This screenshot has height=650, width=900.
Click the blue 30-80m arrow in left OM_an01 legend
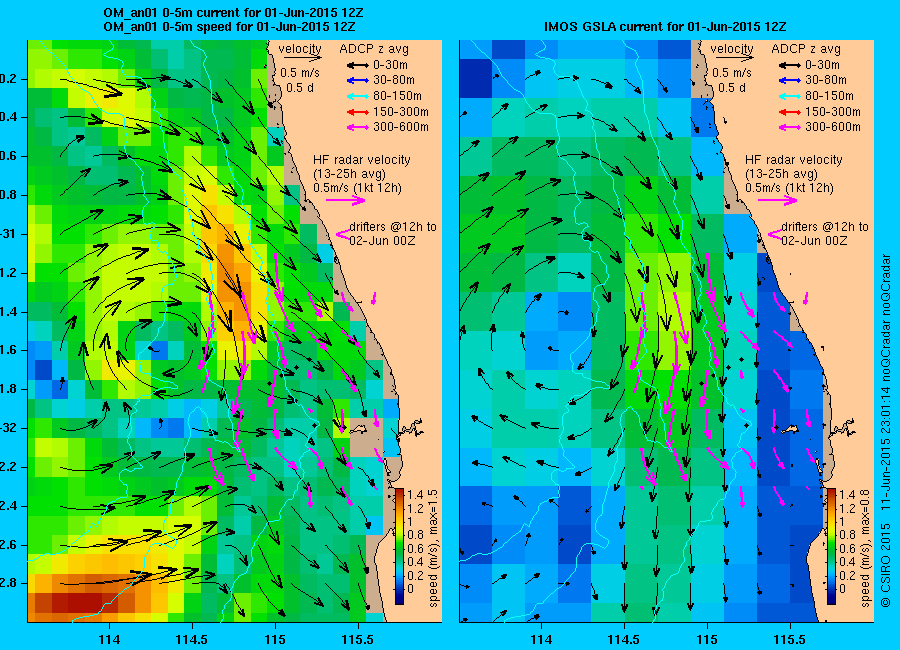click(356, 80)
